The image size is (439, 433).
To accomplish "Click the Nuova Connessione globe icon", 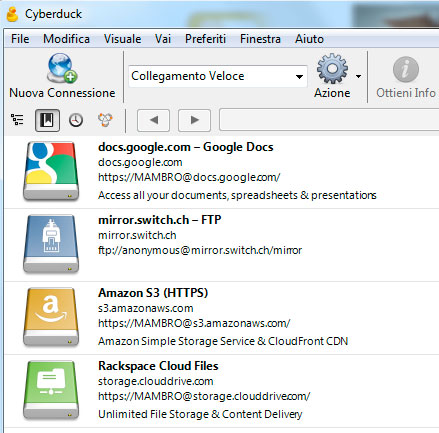I will pos(62,68).
